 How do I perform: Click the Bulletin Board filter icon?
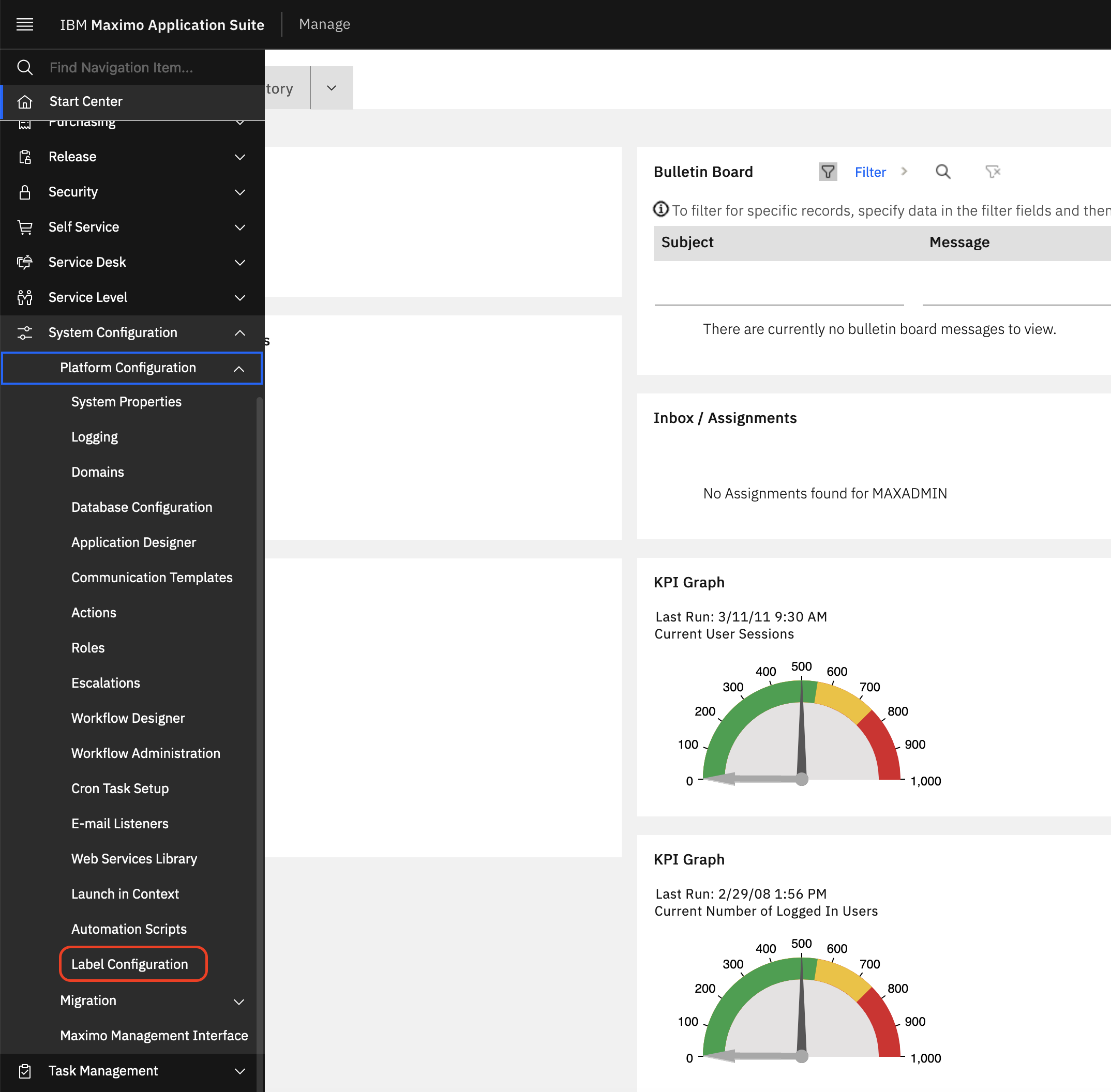click(x=828, y=172)
